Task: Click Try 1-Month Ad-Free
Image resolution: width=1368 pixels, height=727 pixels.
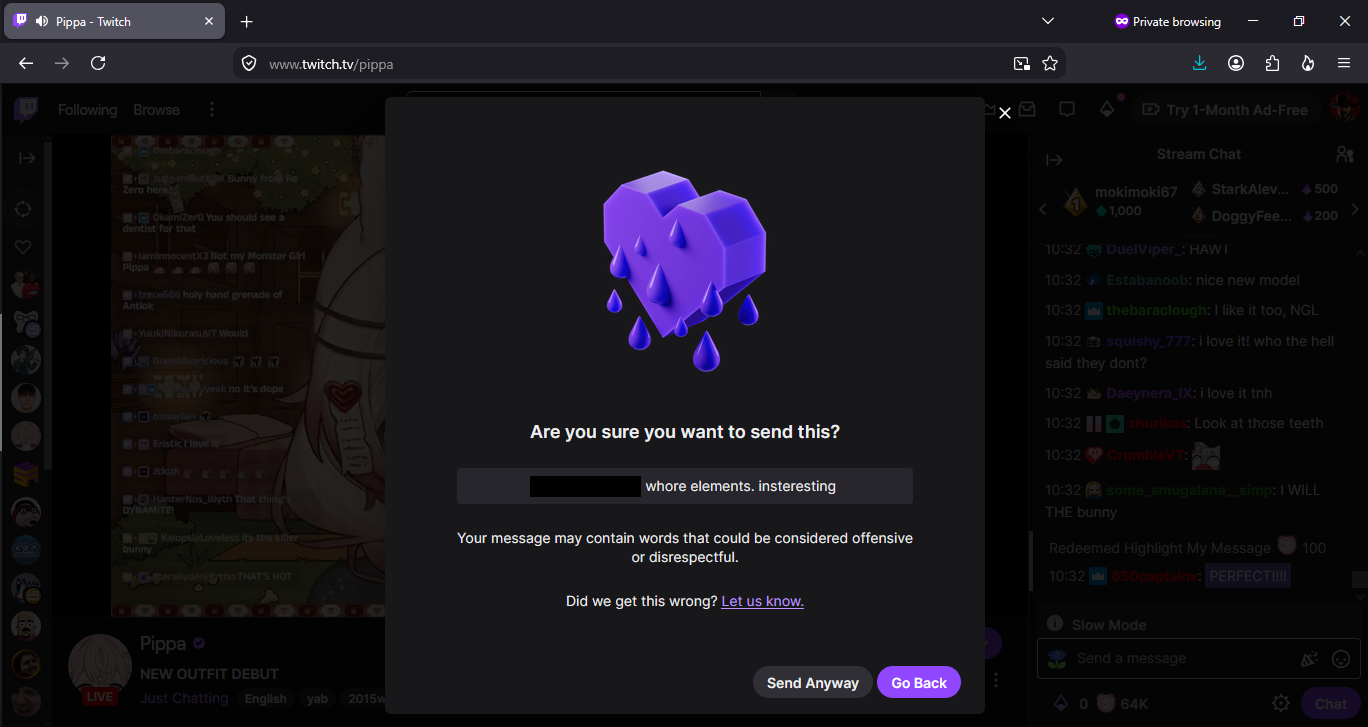Action: (1225, 110)
